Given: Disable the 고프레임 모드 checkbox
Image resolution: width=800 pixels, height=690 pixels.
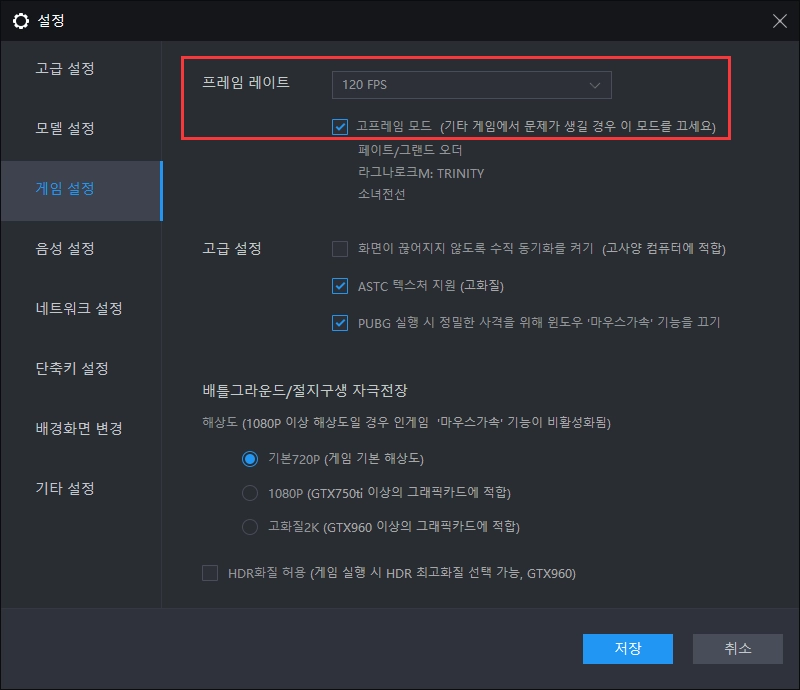Looking at the screenshot, I should tap(341, 127).
